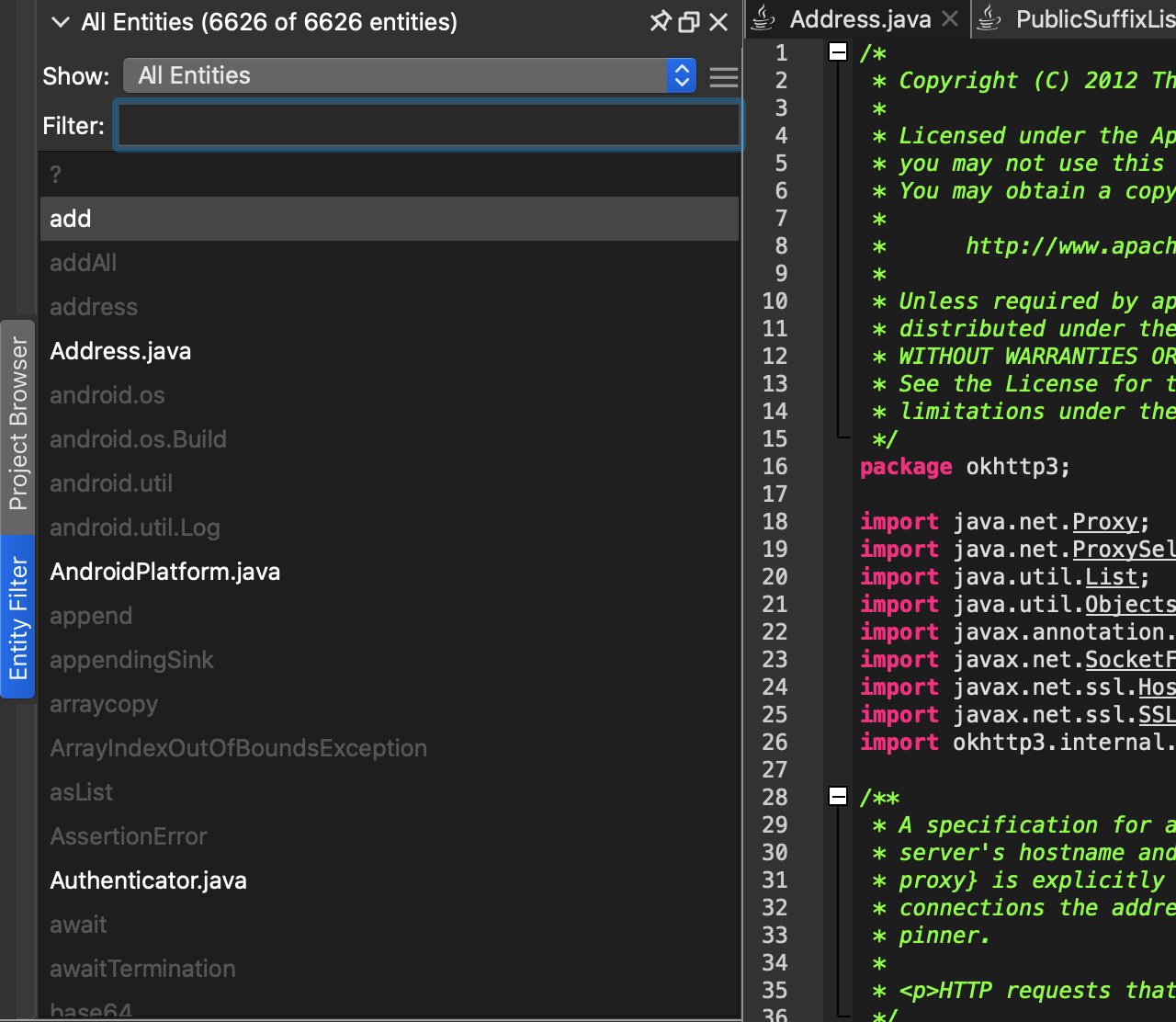This screenshot has width=1176, height=1022.
Task: Collapse the license comment block at line 1
Action: tap(838, 52)
